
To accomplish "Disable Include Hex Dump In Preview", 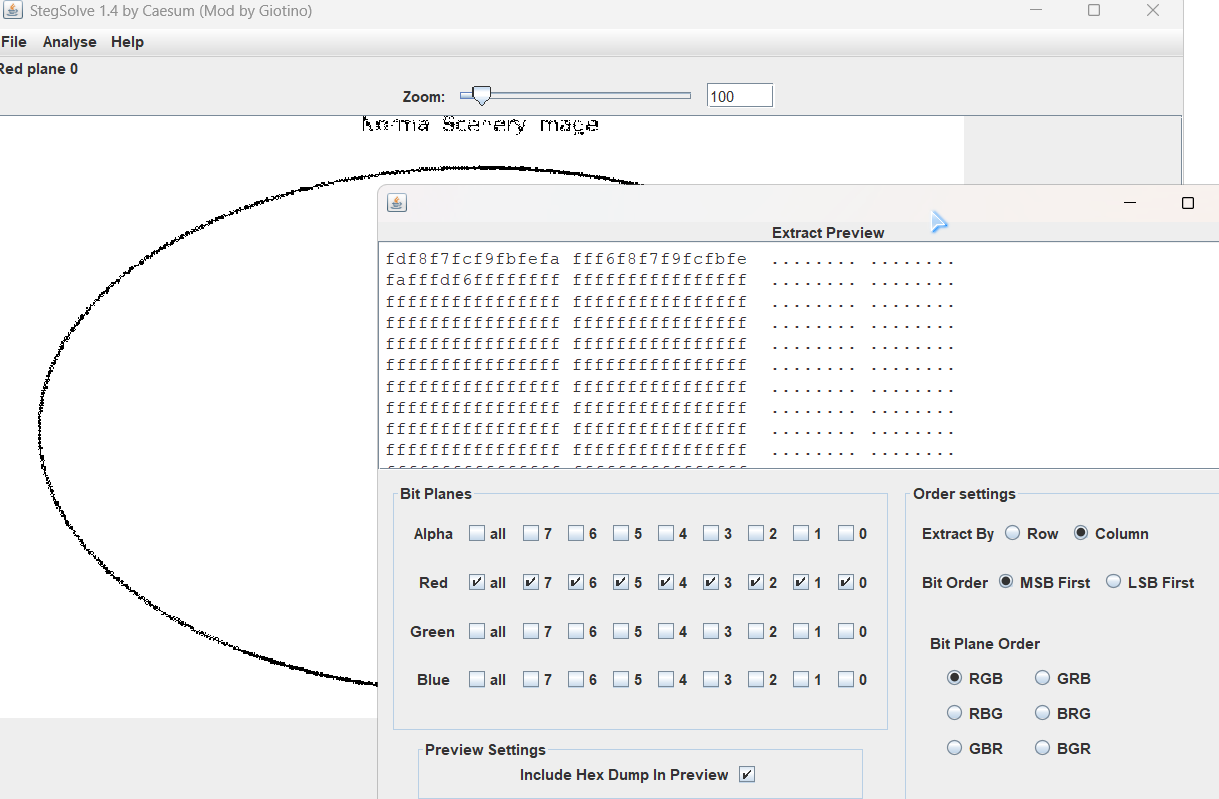I will click(x=747, y=775).
